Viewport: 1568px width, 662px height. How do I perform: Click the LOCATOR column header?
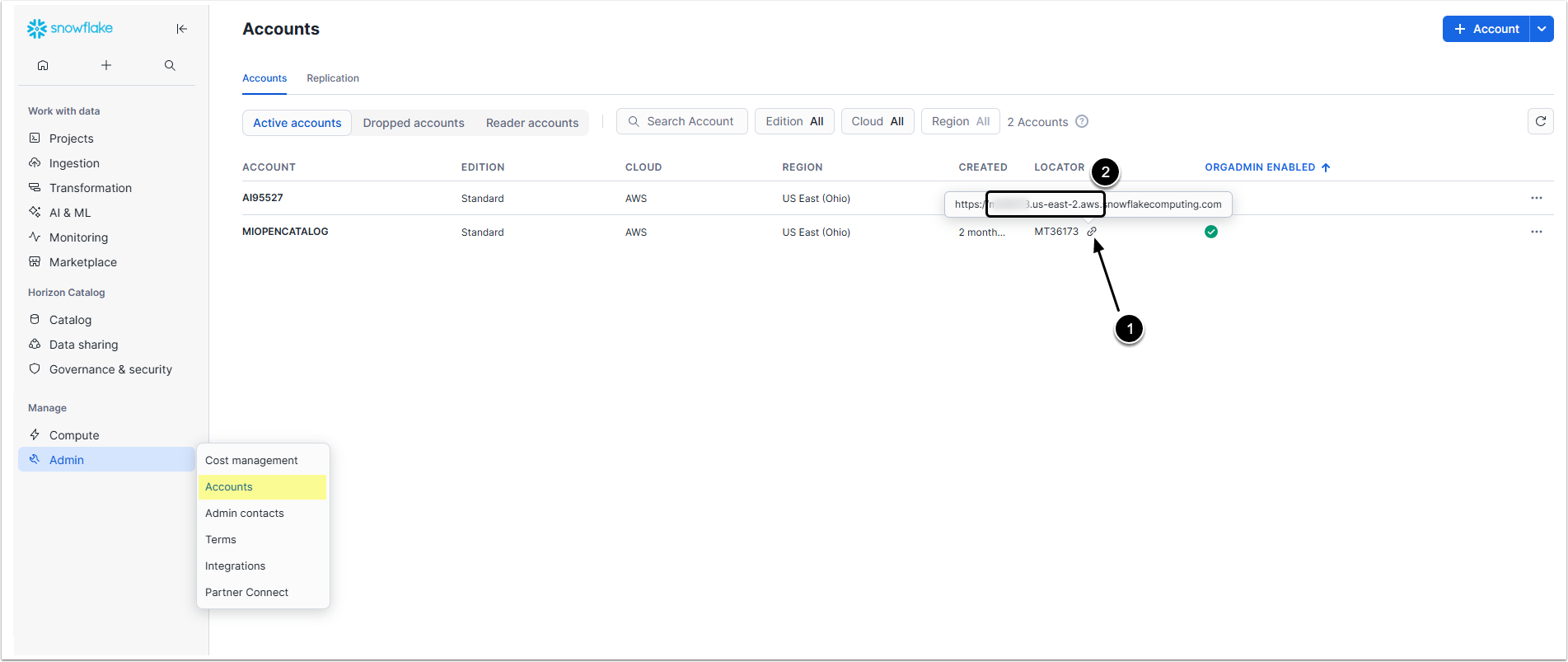[x=1060, y=167]
